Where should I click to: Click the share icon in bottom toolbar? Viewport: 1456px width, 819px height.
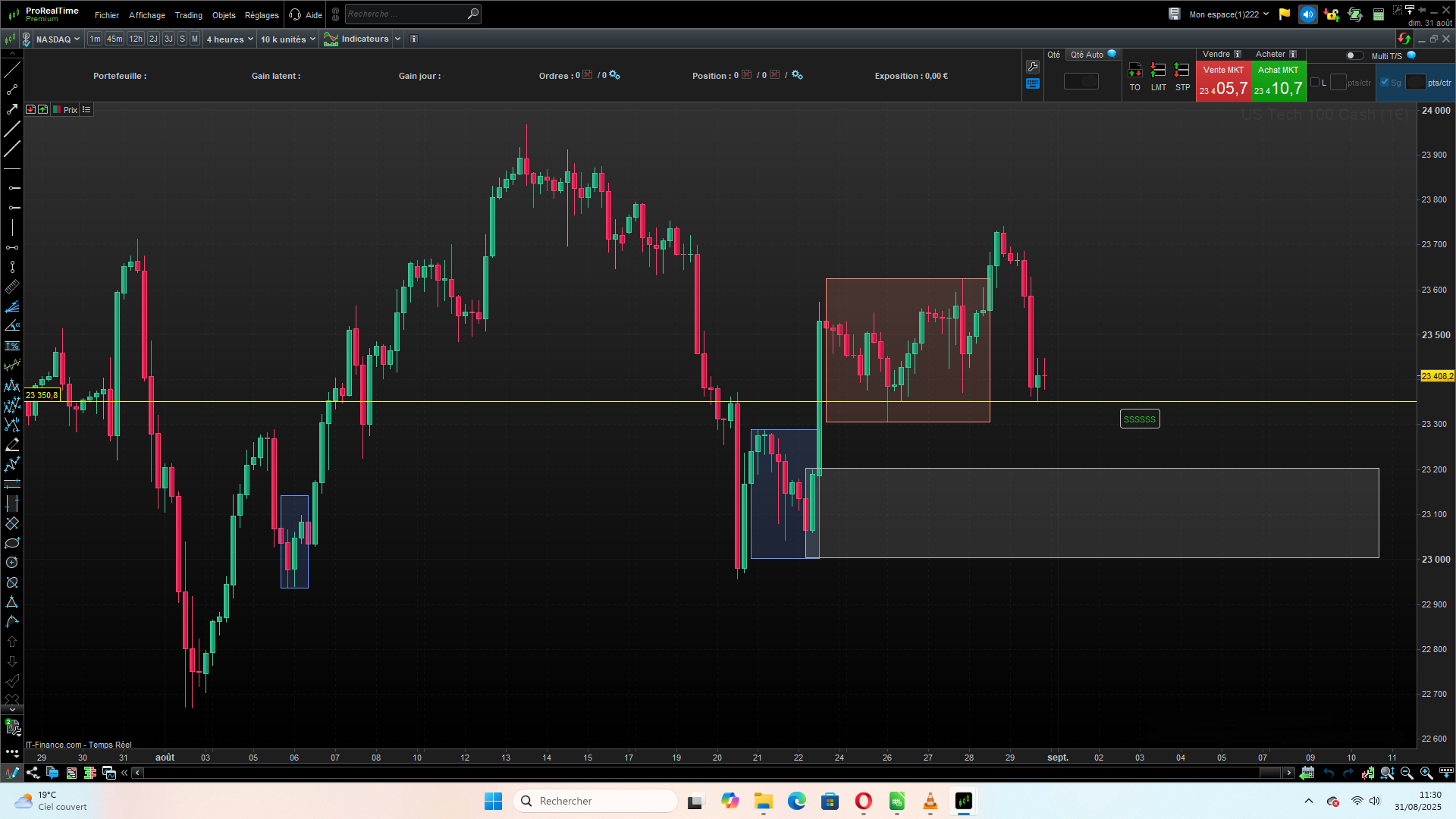33,773
